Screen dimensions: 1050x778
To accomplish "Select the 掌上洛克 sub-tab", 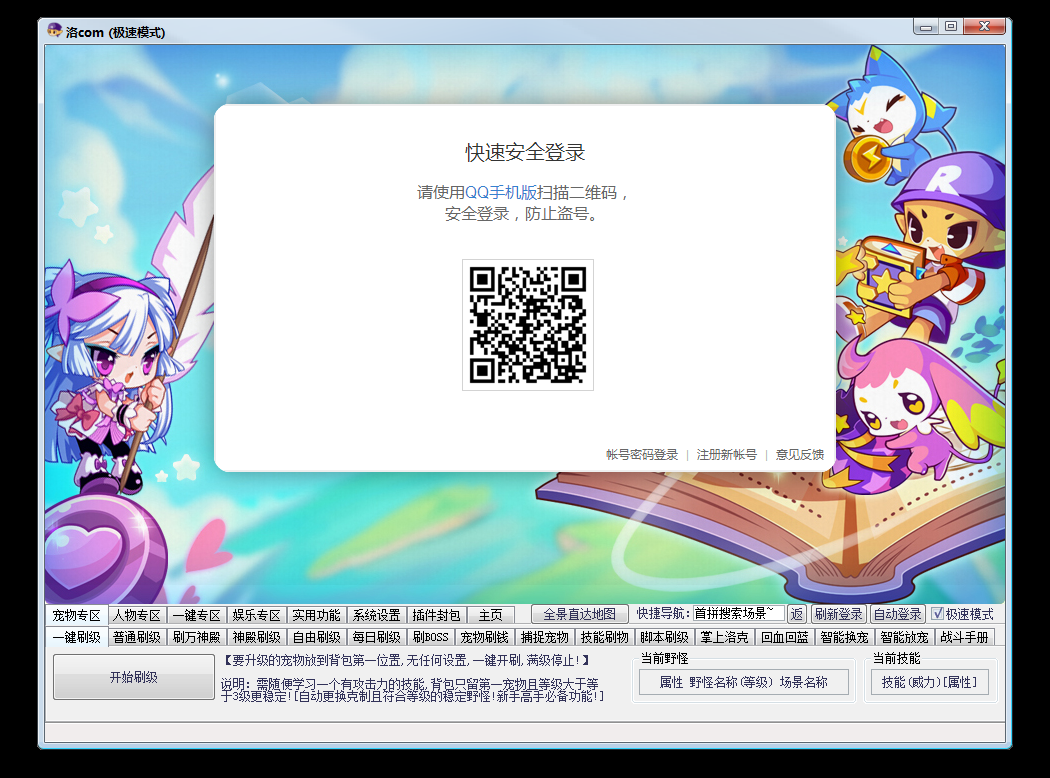I will point(724,637).
